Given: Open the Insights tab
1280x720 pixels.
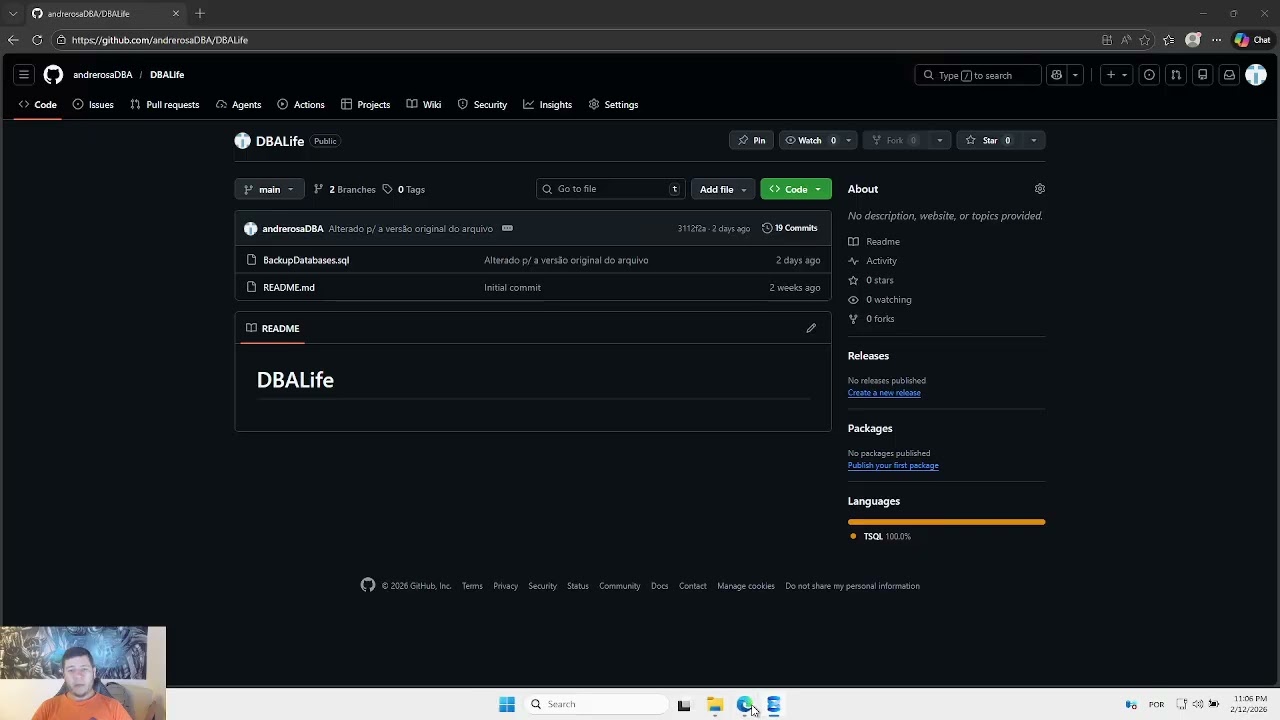Looking at the screenshot, I should [x=547, y=105].
